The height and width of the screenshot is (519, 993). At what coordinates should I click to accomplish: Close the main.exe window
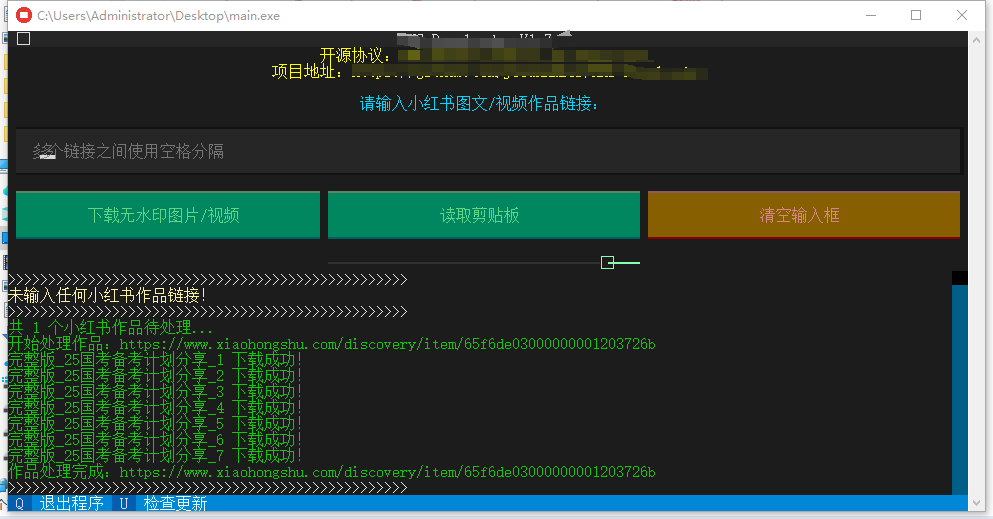pos(961,15)
